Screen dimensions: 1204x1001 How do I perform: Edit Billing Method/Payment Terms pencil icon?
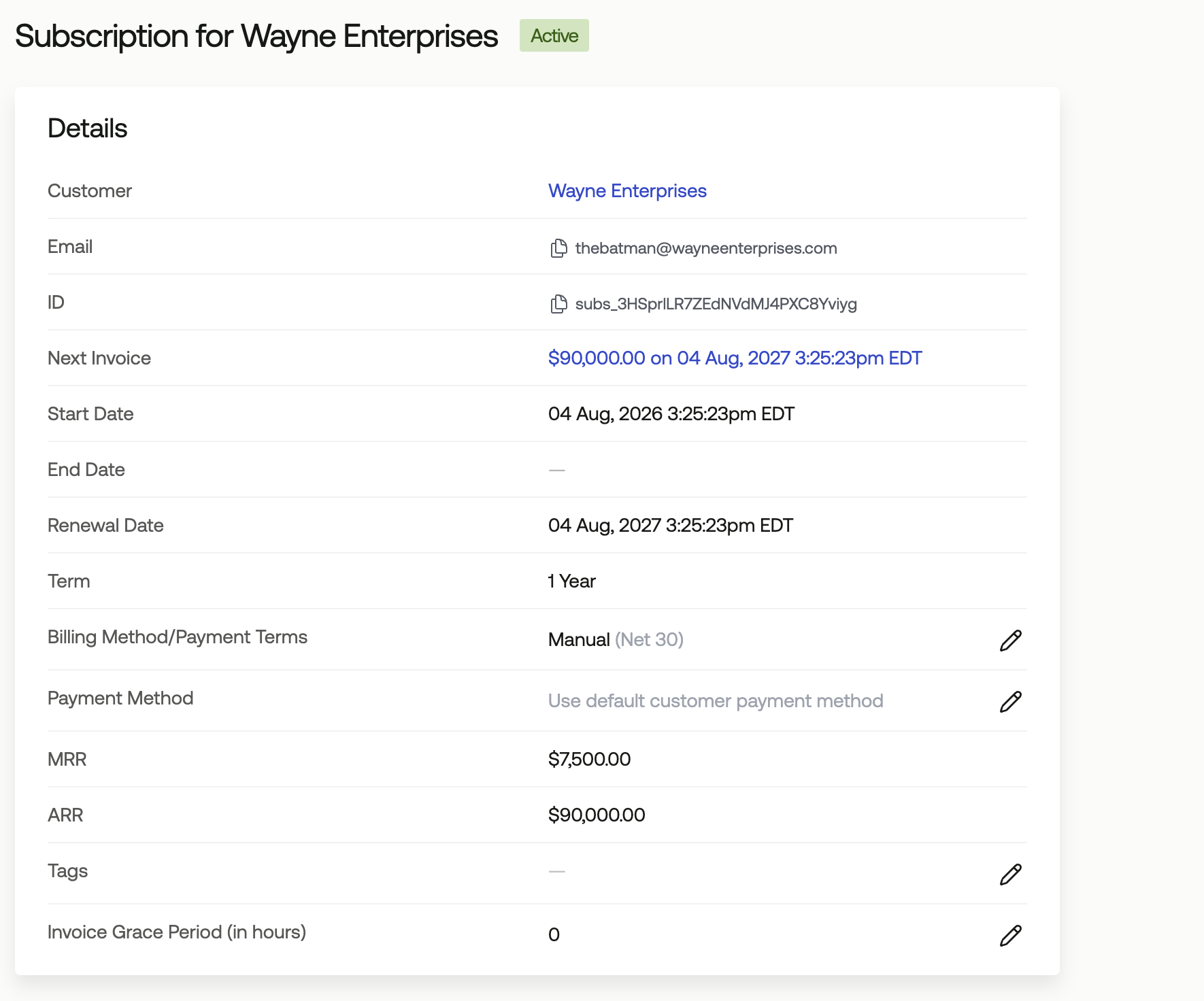(x=1011, y=640)
